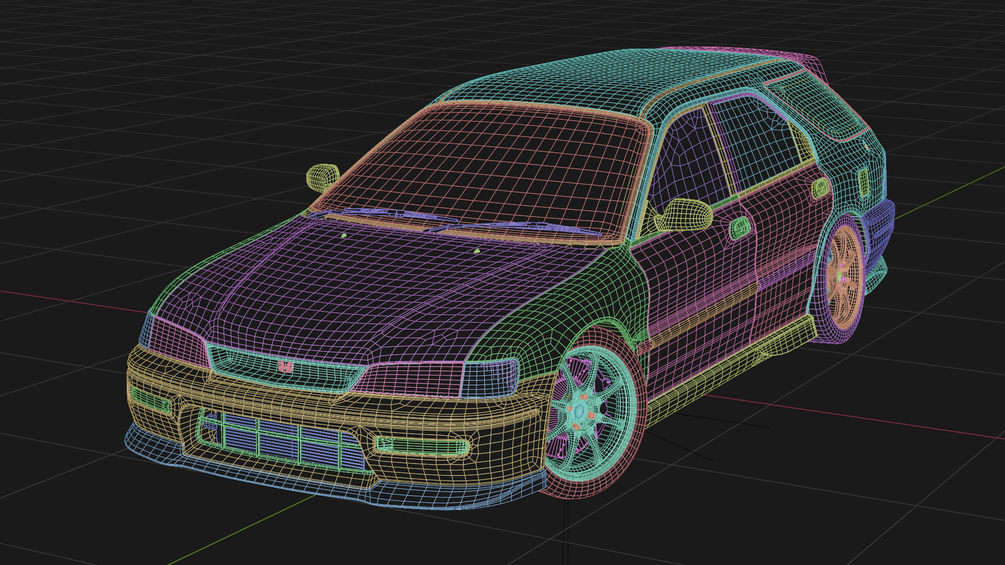
Task: Select the teal front grille frame
Action: point(285,368)
